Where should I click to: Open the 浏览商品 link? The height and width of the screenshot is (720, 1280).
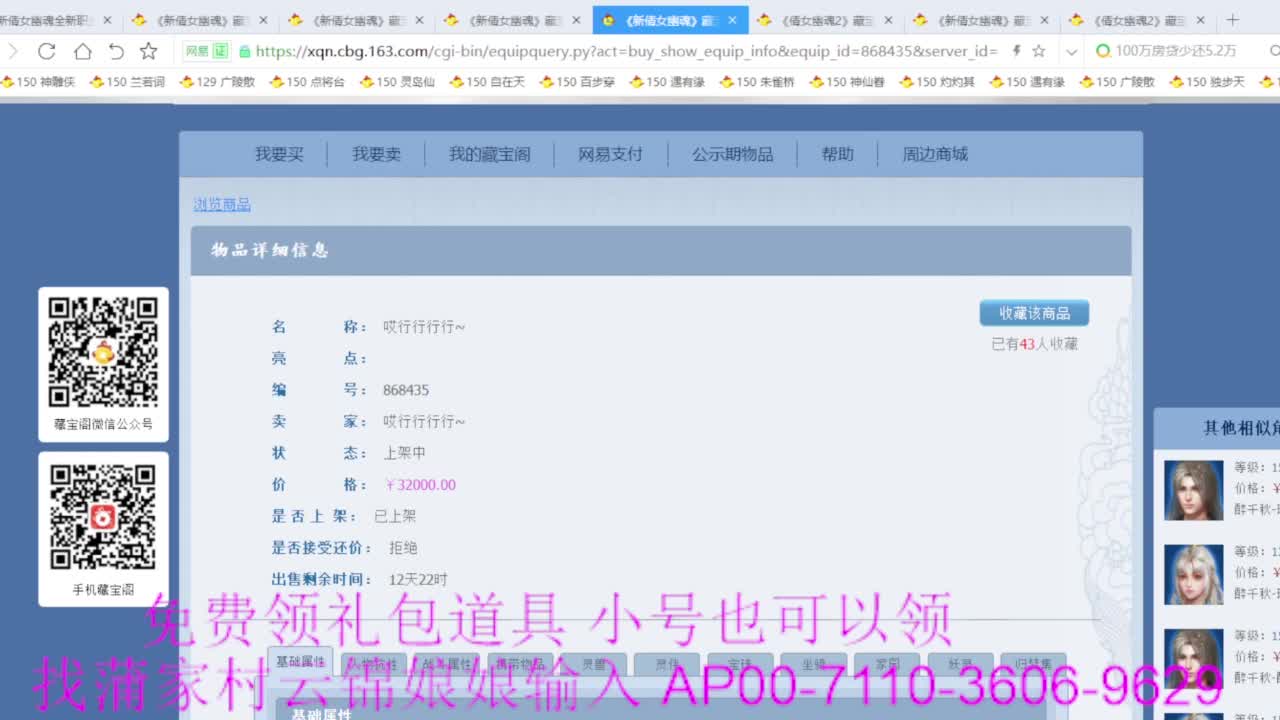(x=222, y=204)
